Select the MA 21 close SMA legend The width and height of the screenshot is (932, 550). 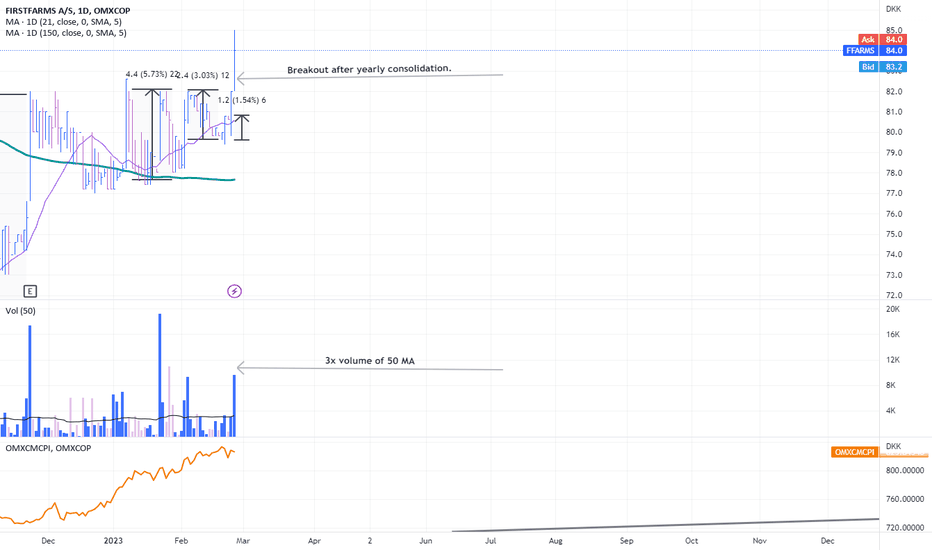tap(64, 22)
